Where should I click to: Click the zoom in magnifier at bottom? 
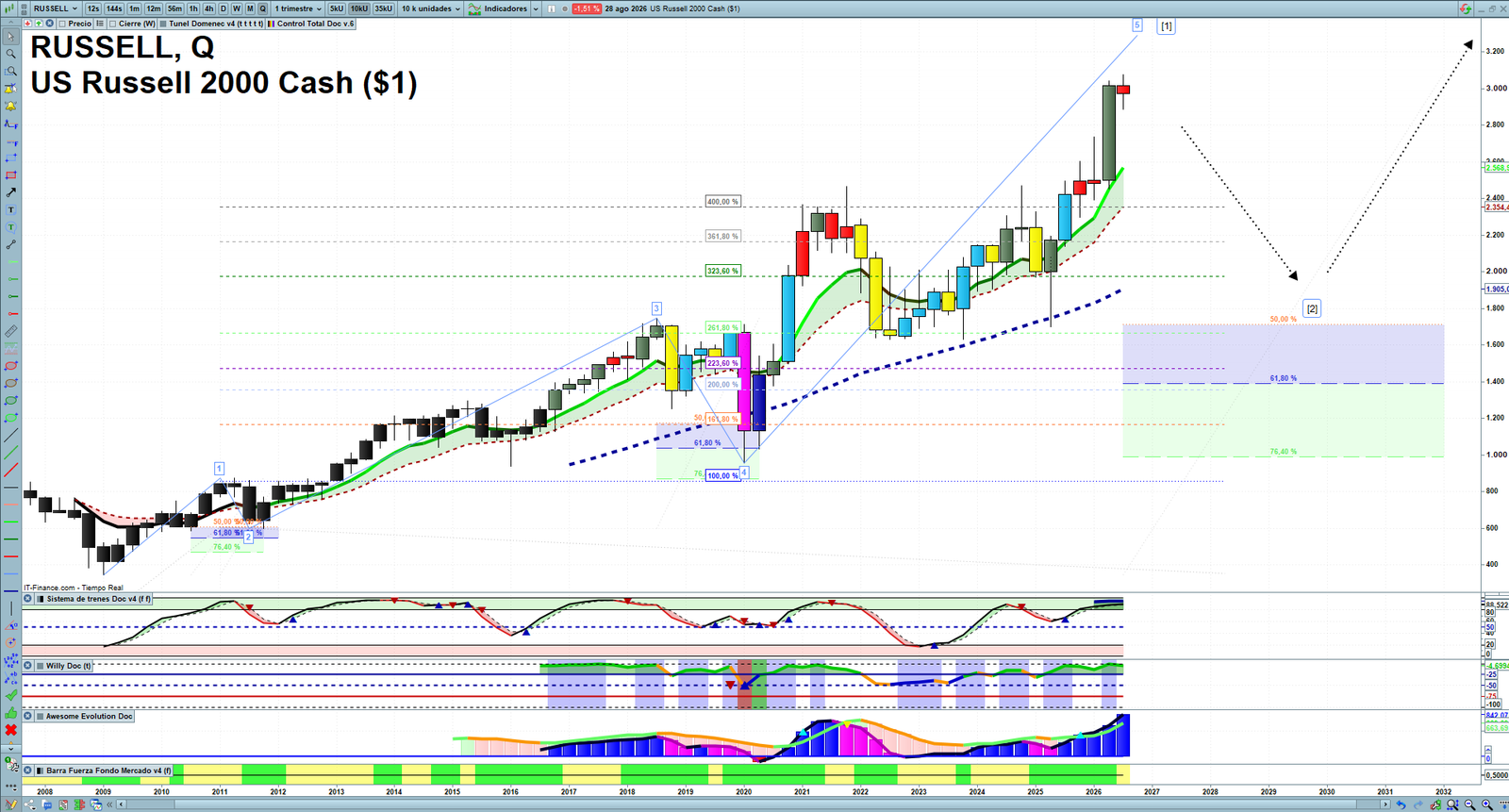[x=1486, y=804]
